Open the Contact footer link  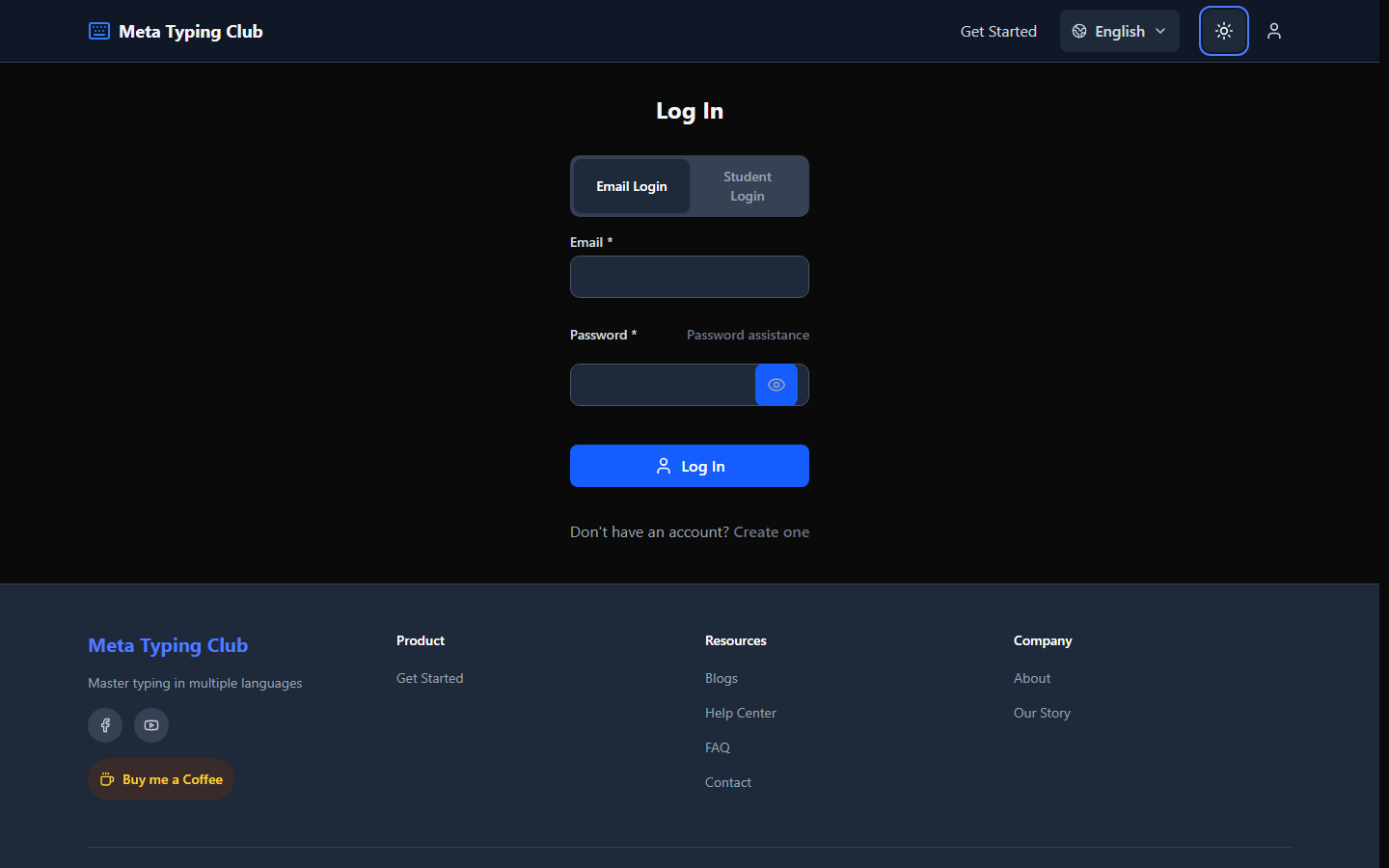coord(728,782)
